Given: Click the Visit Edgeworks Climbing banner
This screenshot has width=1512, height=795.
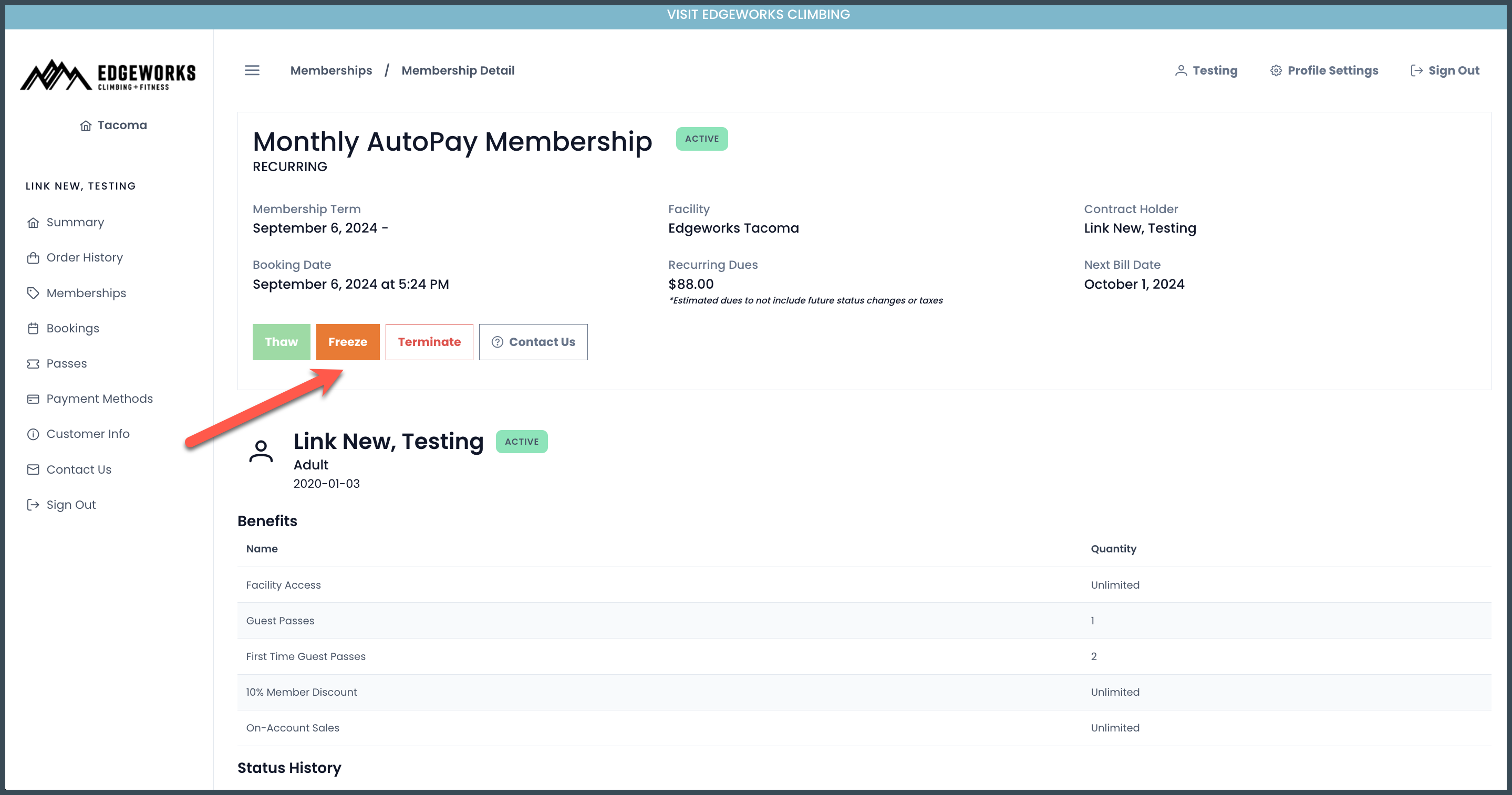Looking at the screenshot, I should point(758,15).
